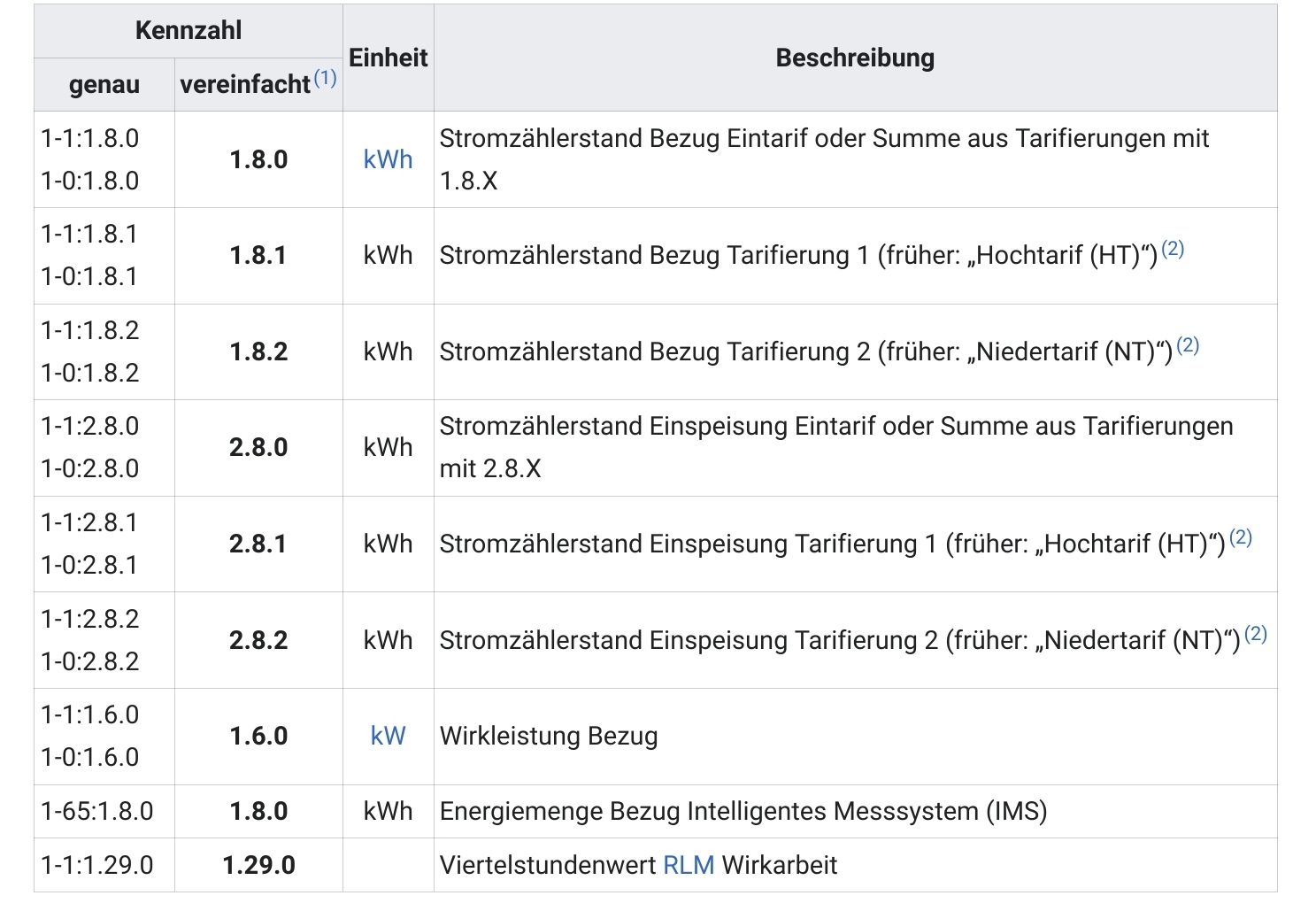Click the Beschreibung column header
Viewport: 1316px width, 911px height.
pos(854,58)
